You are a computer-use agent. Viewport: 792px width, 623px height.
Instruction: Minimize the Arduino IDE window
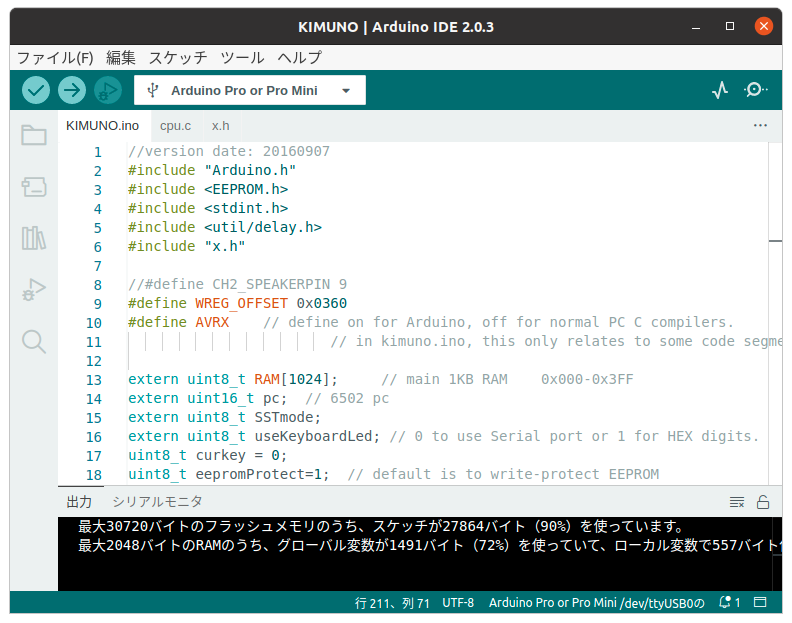point(696,27)
